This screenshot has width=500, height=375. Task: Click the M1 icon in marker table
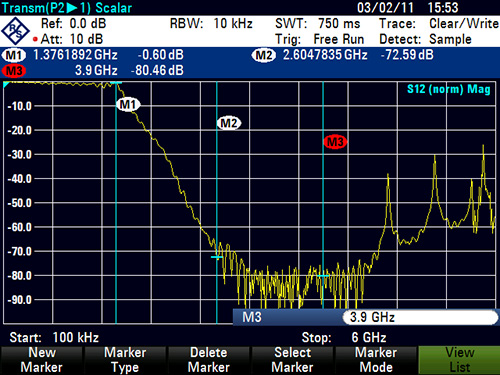pyautogui.click(x=14, y=55)
